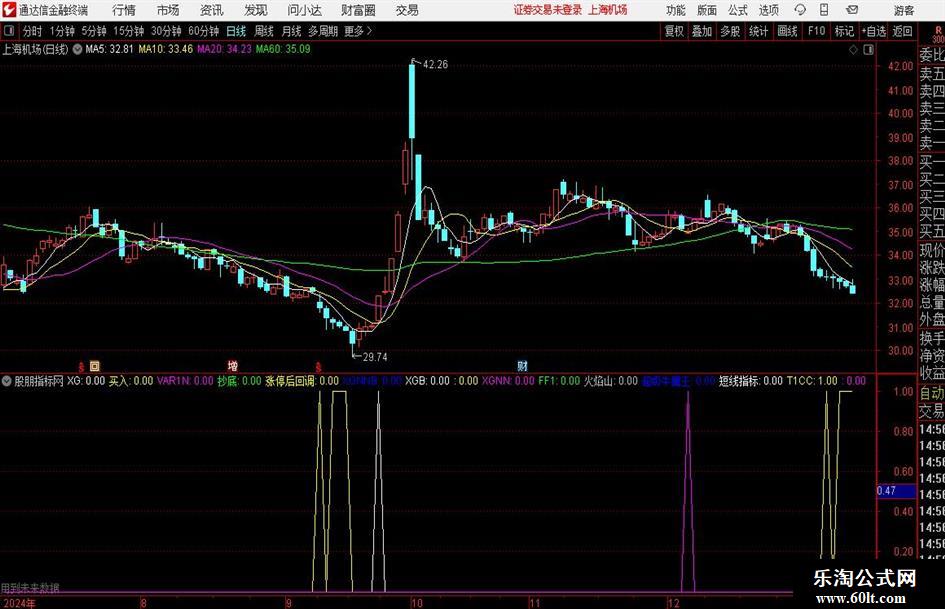The height and width of the screenshot is (609, 945).
Task: Click the 游客 guest account label
Action: (903, 10)
